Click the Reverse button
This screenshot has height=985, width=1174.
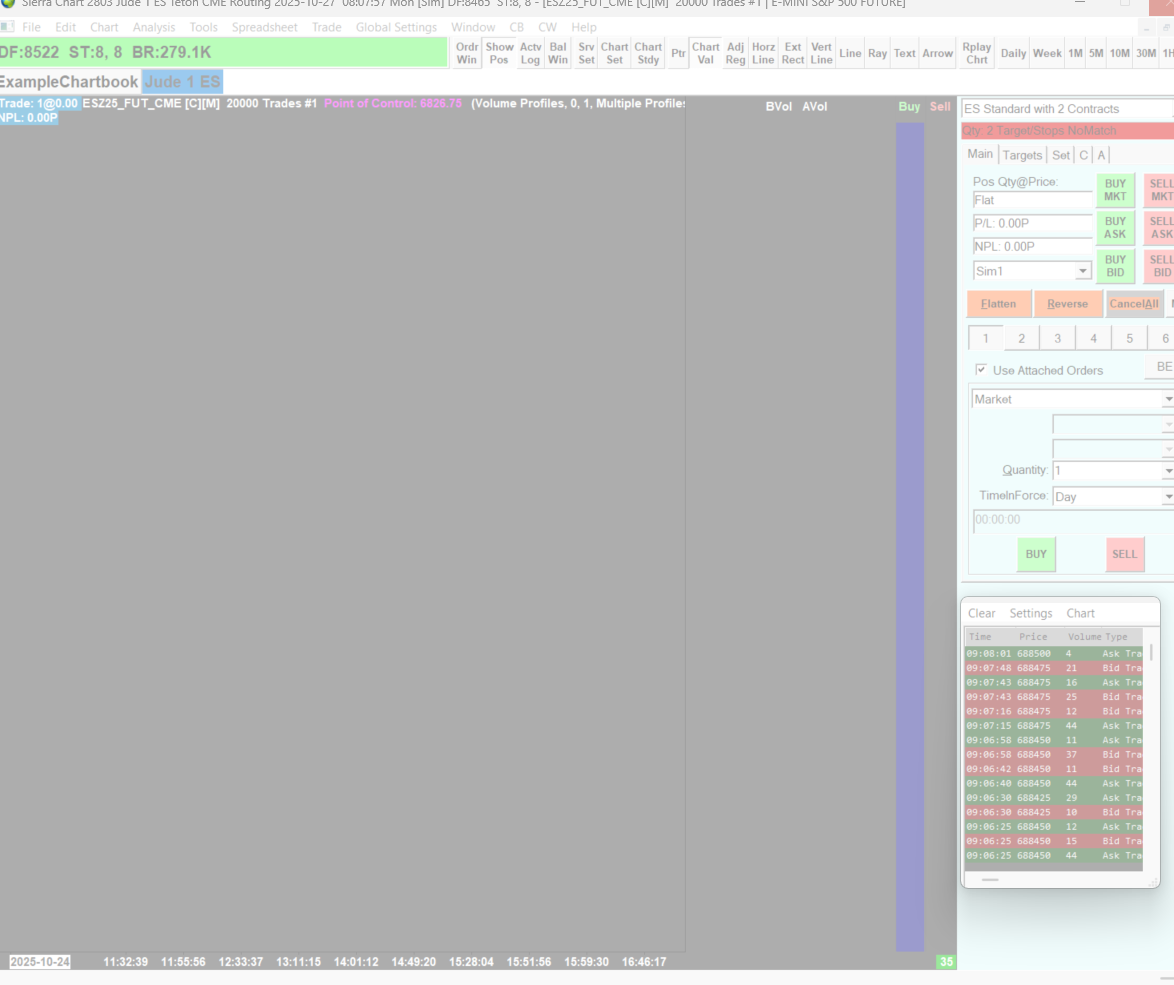1067,304
